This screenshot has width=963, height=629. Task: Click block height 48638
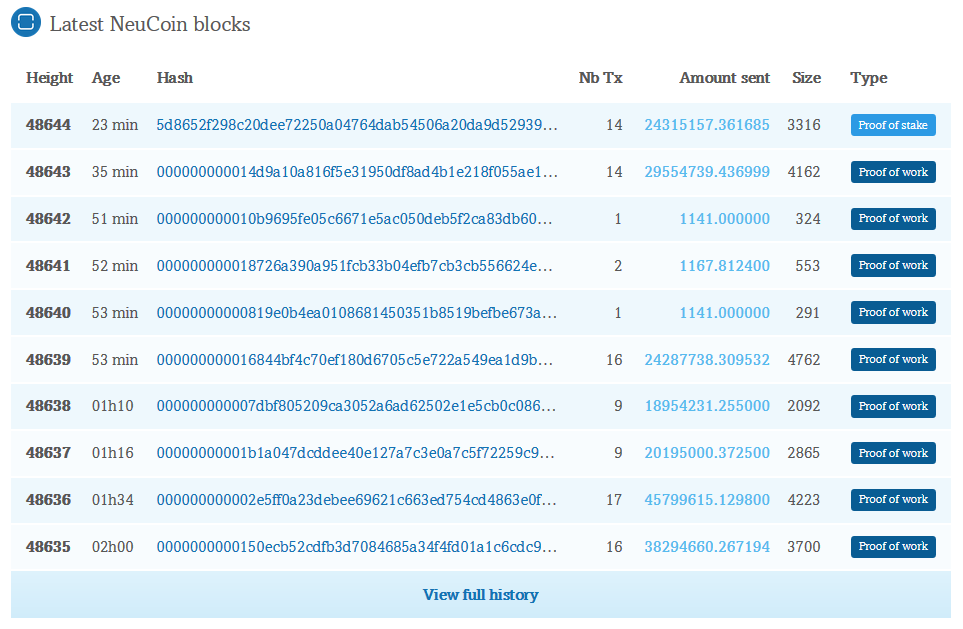(49, 406)
